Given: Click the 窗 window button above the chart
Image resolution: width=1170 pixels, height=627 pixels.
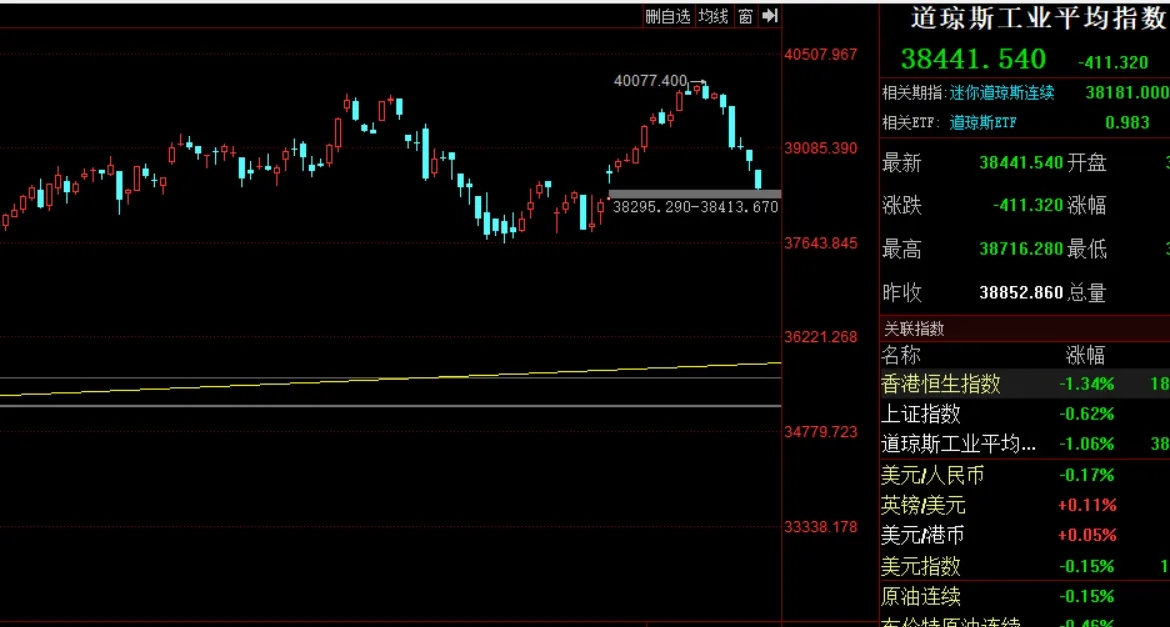Looking at the screenshot, I should (745, 16).
